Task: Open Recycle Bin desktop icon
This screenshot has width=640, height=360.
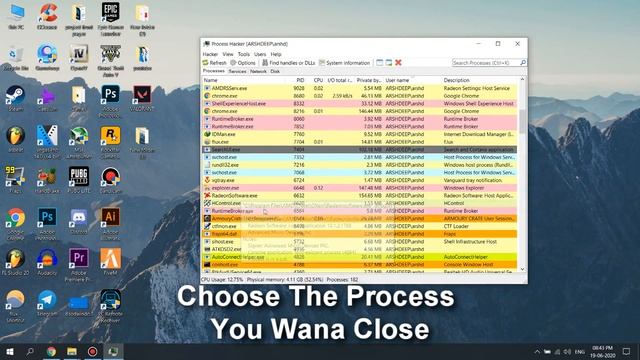Action: [x=16, y=58]
